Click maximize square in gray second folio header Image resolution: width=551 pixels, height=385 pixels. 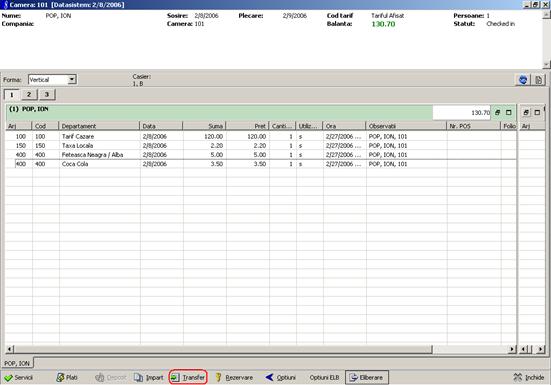[x=537, y=112]
